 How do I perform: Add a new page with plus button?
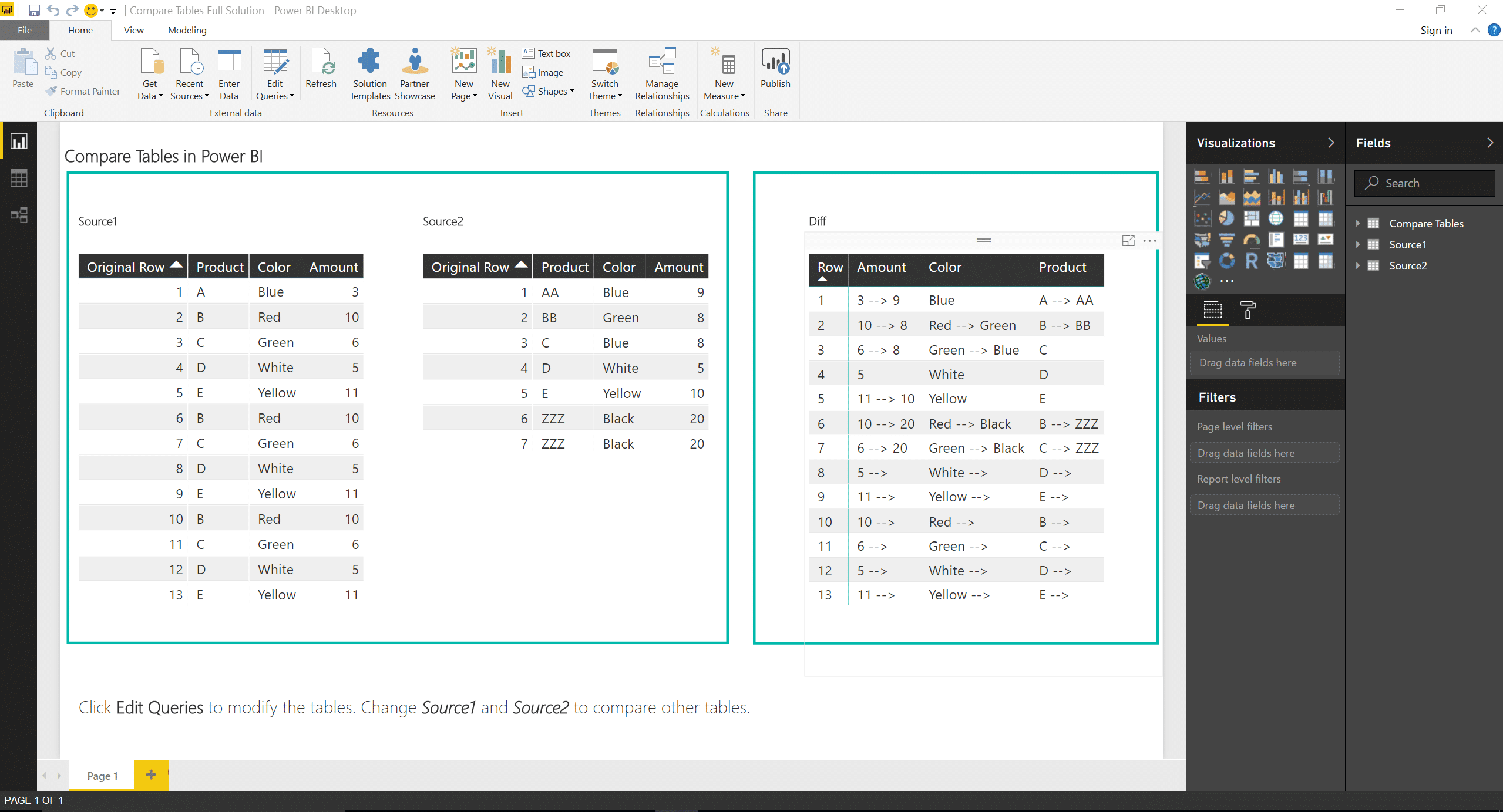point(151,774)
